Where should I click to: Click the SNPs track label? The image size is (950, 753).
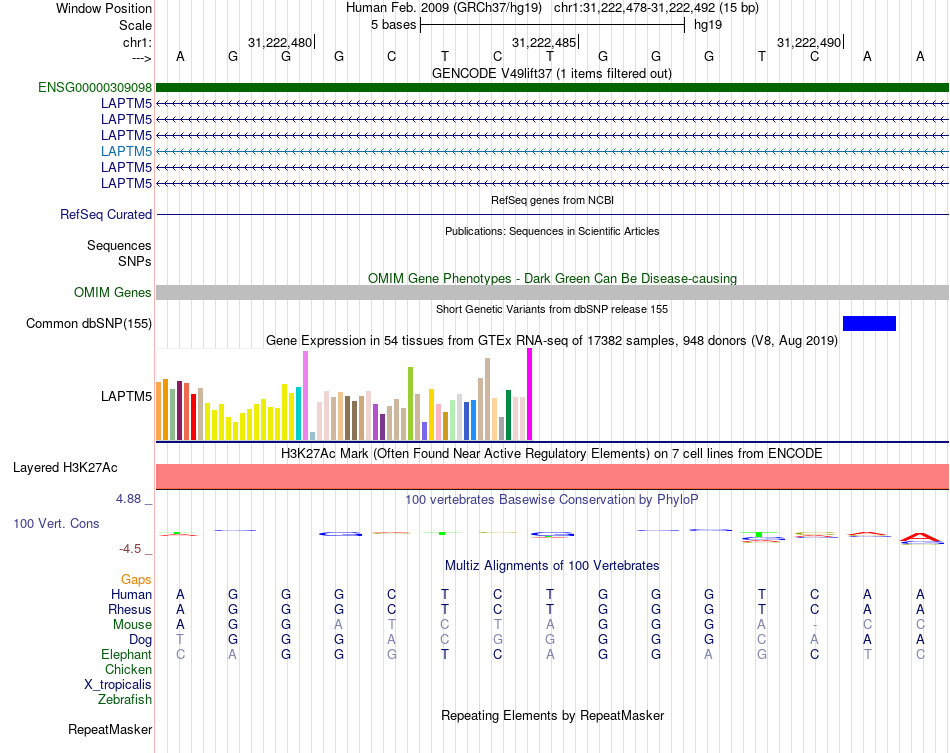(135, 261)
